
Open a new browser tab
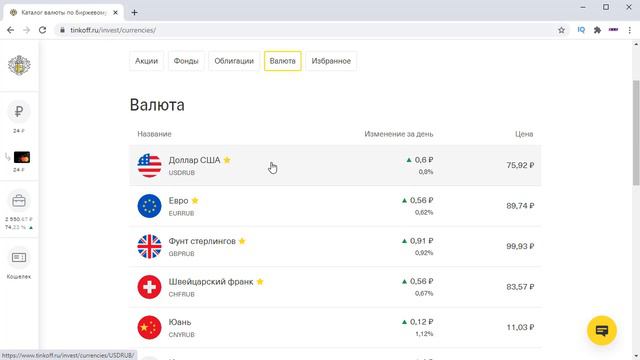[134, 13]
